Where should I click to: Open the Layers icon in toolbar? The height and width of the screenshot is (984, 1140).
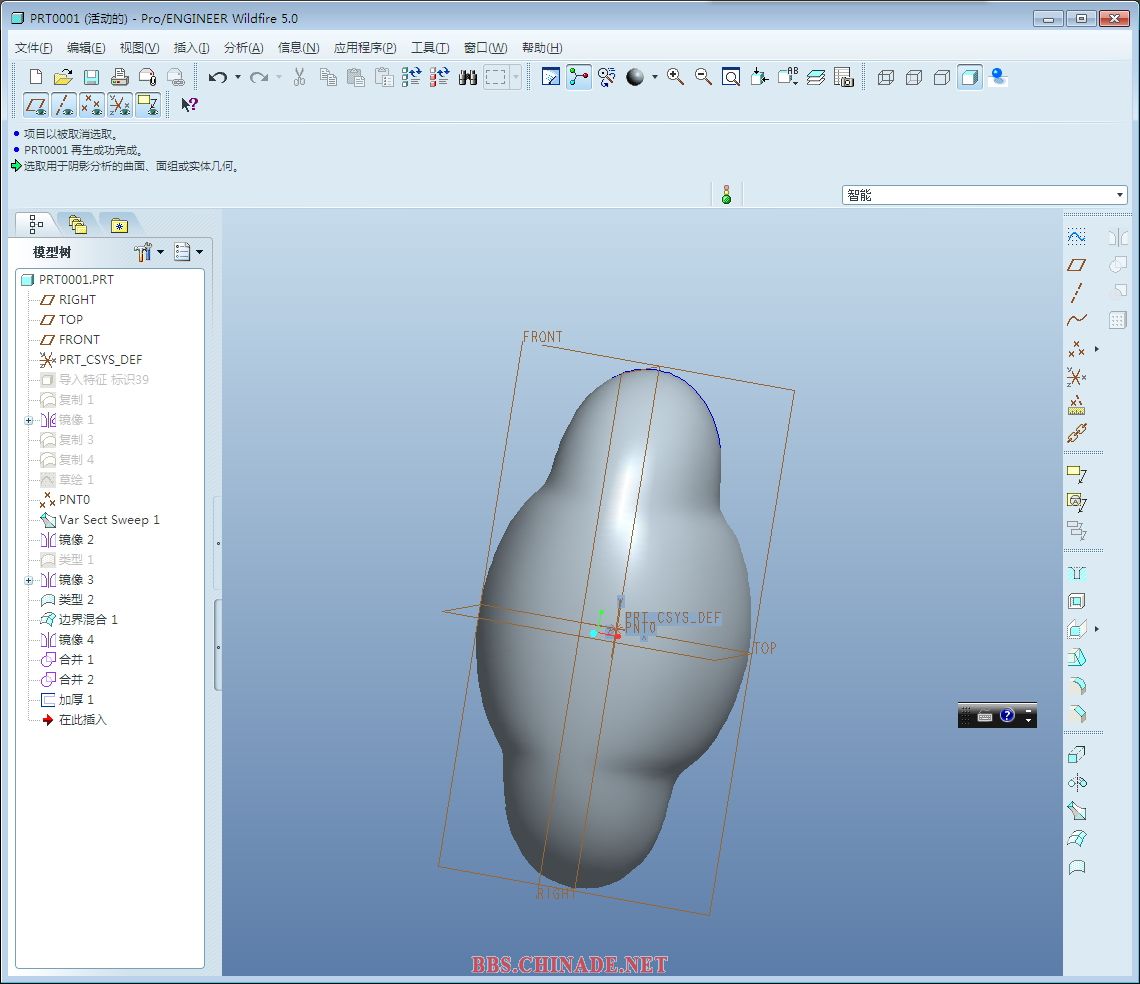[x=816, y=77]
